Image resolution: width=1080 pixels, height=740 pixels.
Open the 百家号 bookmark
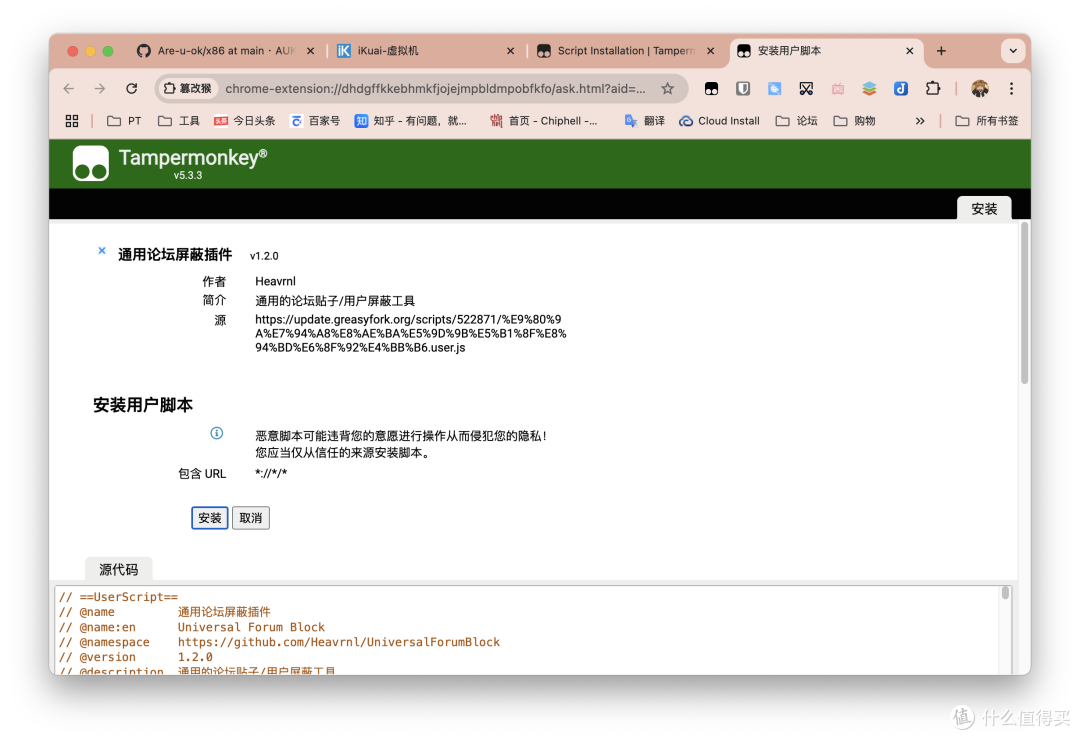(315, 121)
